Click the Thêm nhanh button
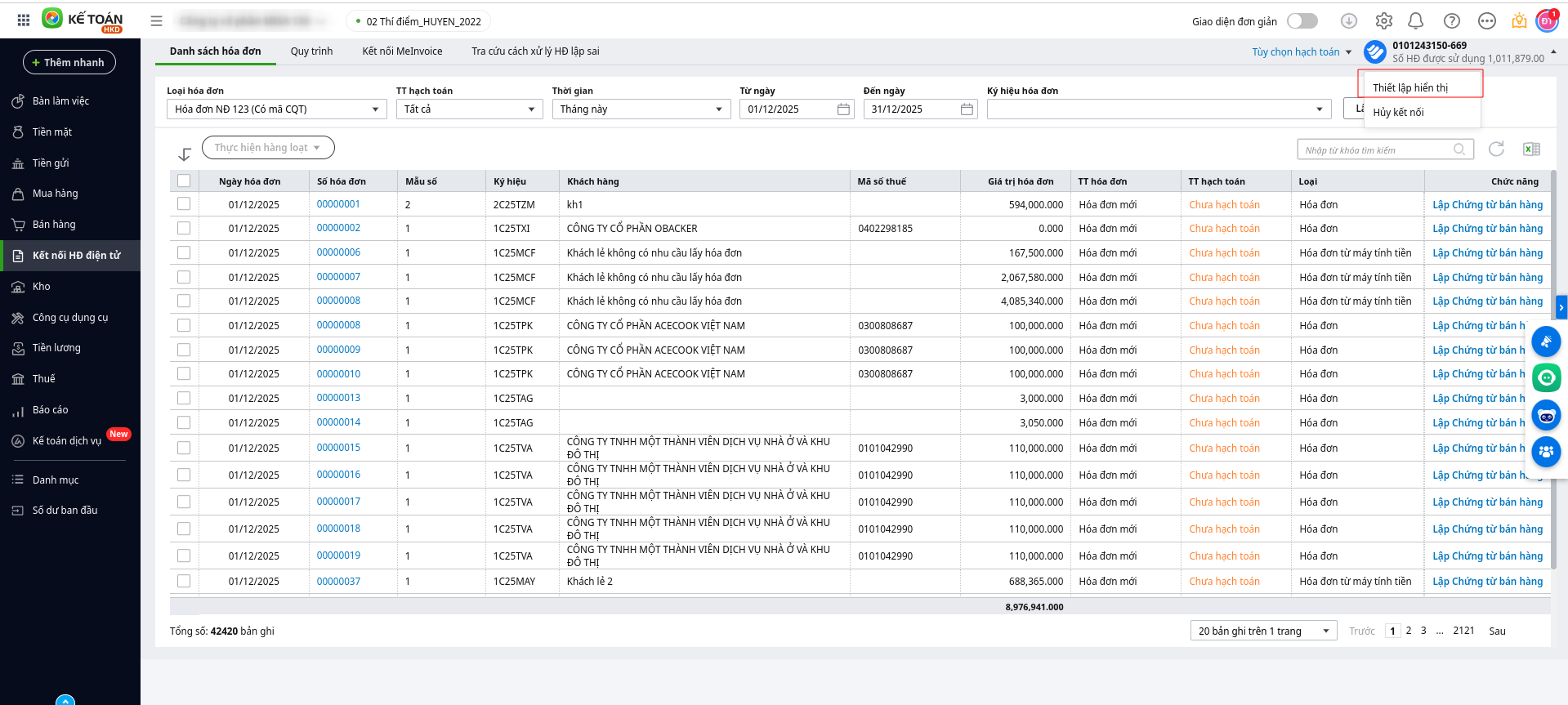Screen dimensions: 1568x705 pos(69,62)
